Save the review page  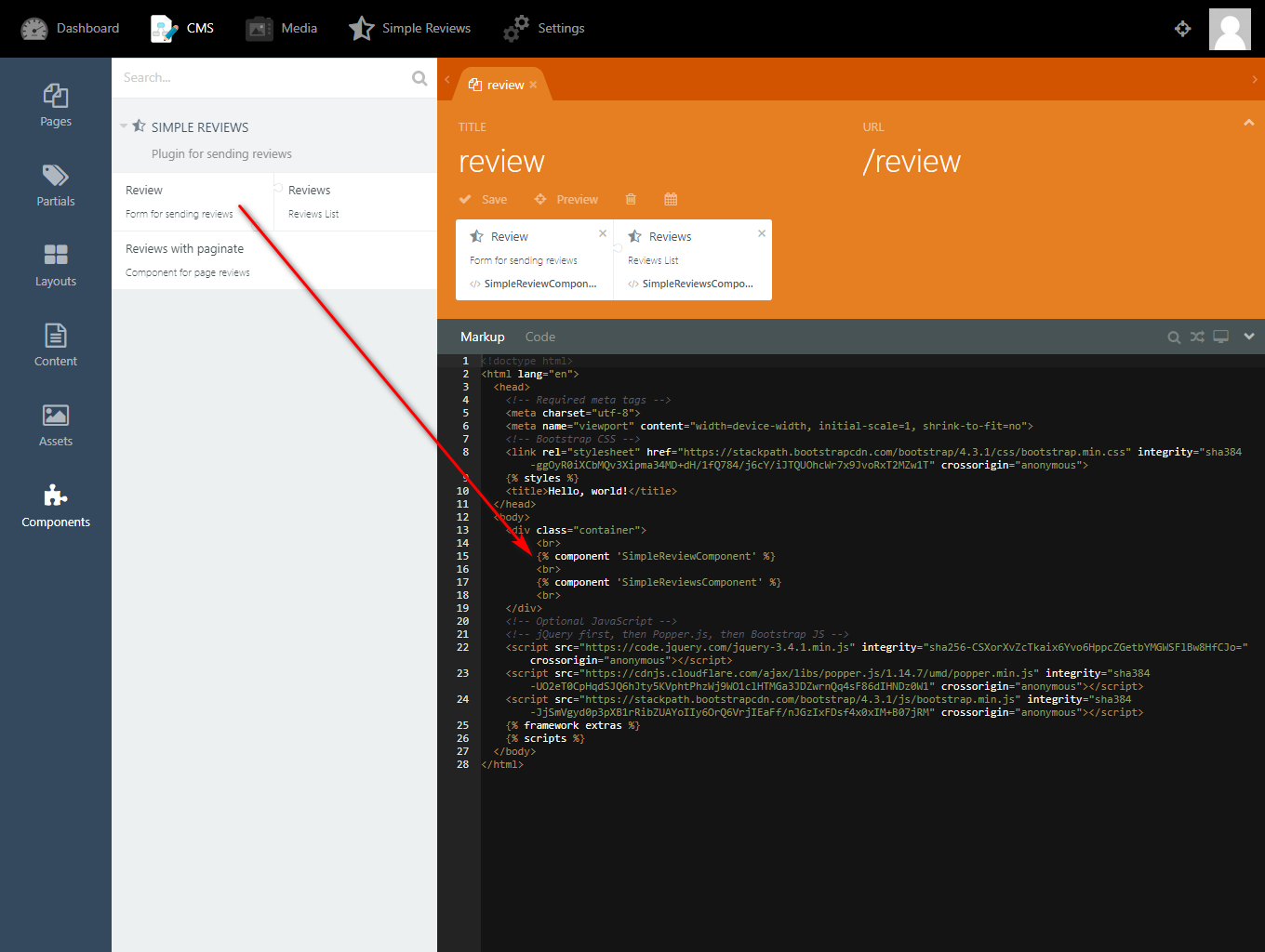483,199
